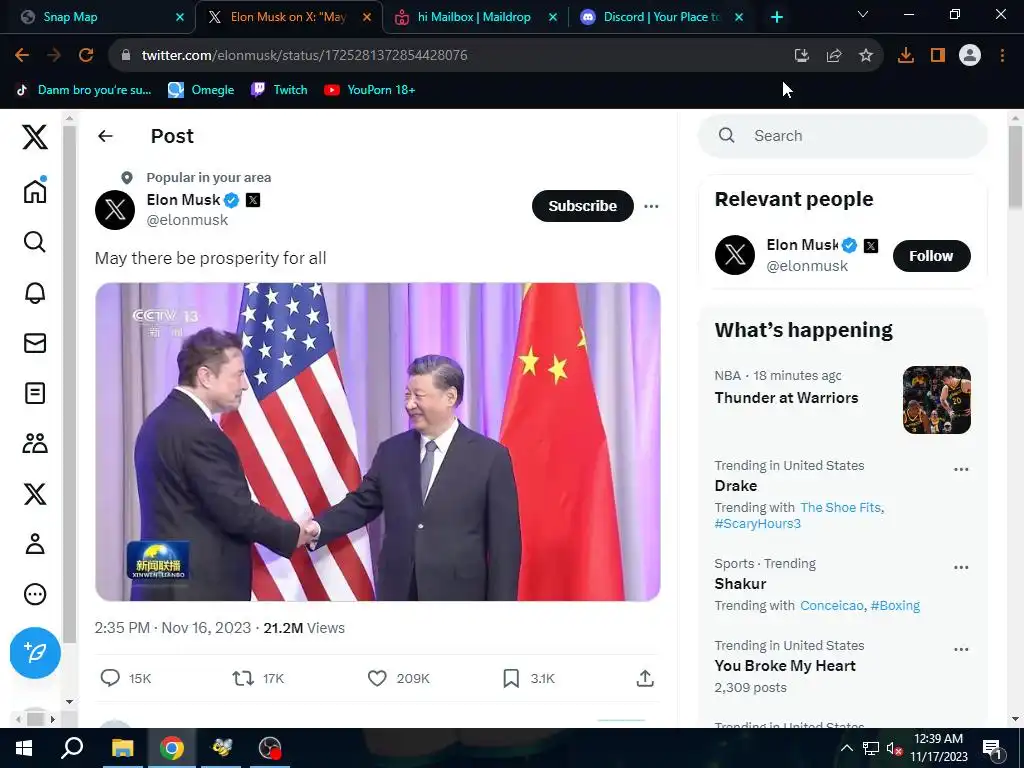Bookmark the post (3.1K icon)
The width and height of the screenshot is (1024, 768).
(x=511, y=678)
